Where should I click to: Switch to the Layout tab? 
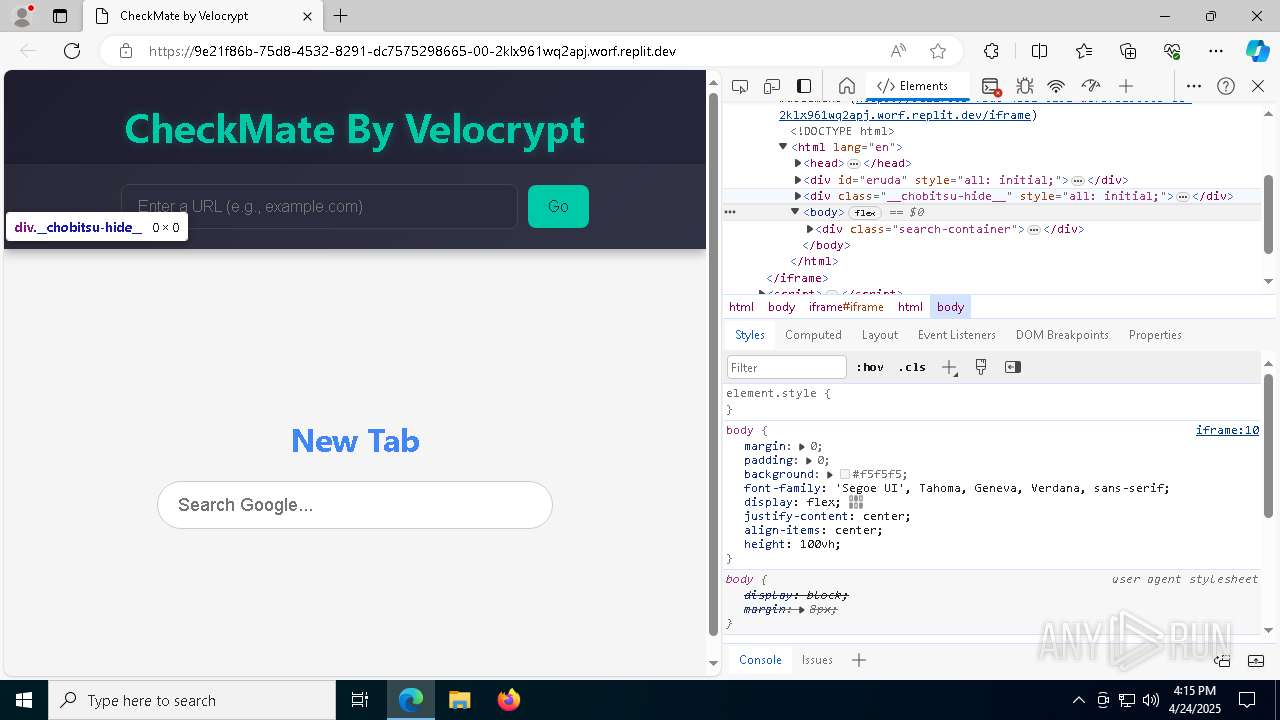click(880, 335)
